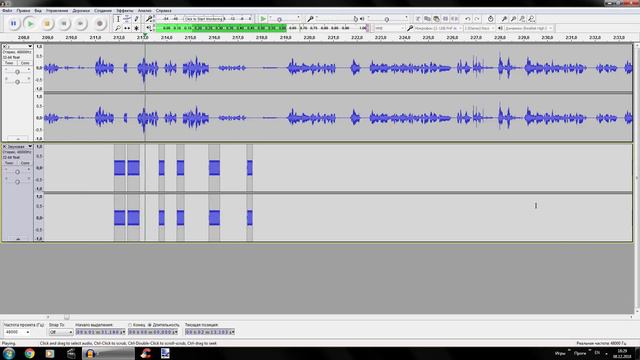
Task: Click the Paste icon
Action: click(x=436, y=19)
